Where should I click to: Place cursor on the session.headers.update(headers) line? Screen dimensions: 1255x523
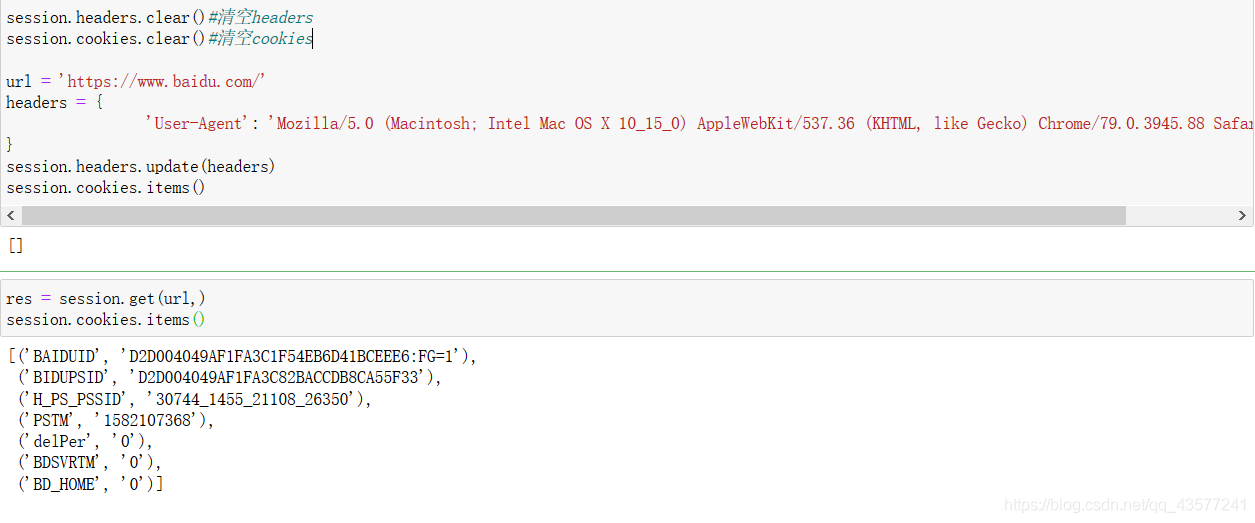[x=140, y=166]
